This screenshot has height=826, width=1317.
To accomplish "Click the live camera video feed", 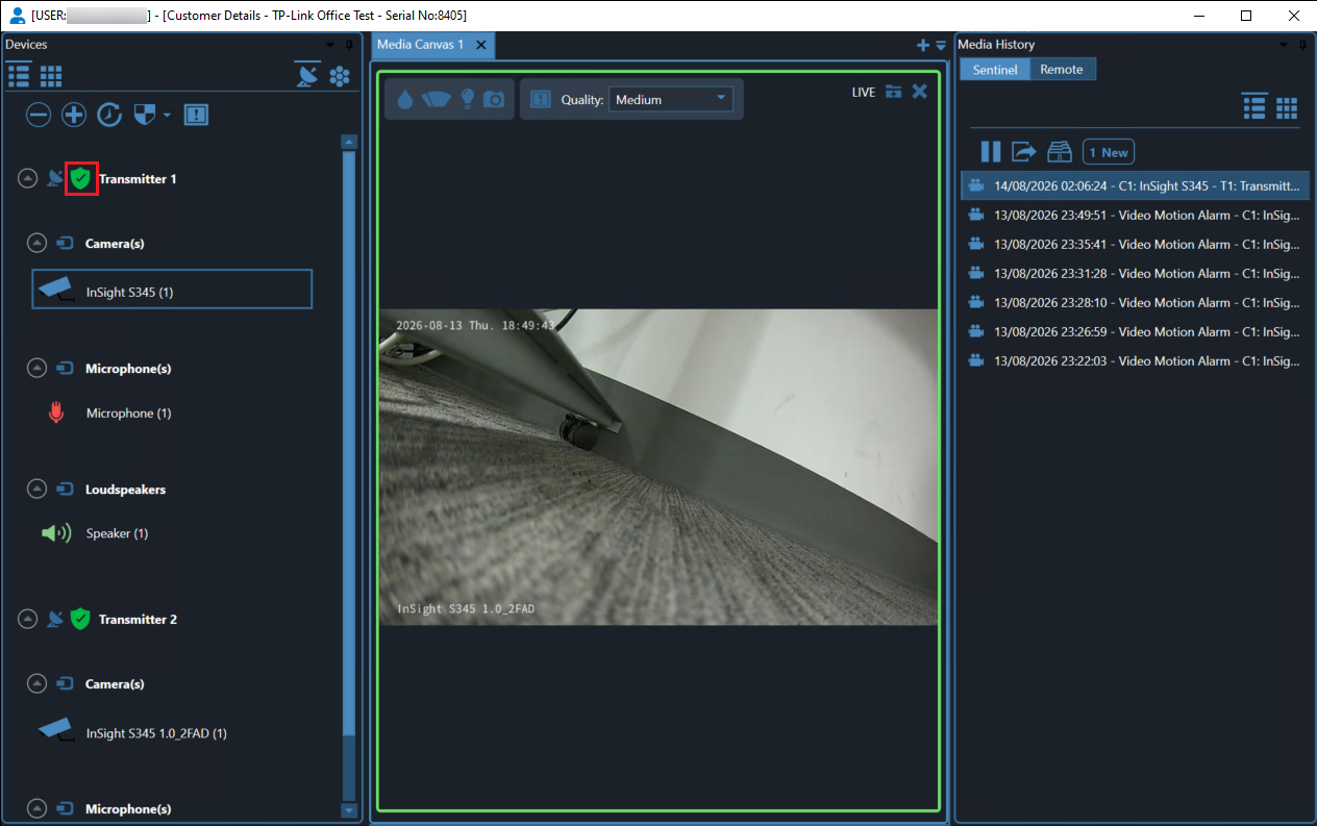I will pyautogui.click(x=658, y=467).
